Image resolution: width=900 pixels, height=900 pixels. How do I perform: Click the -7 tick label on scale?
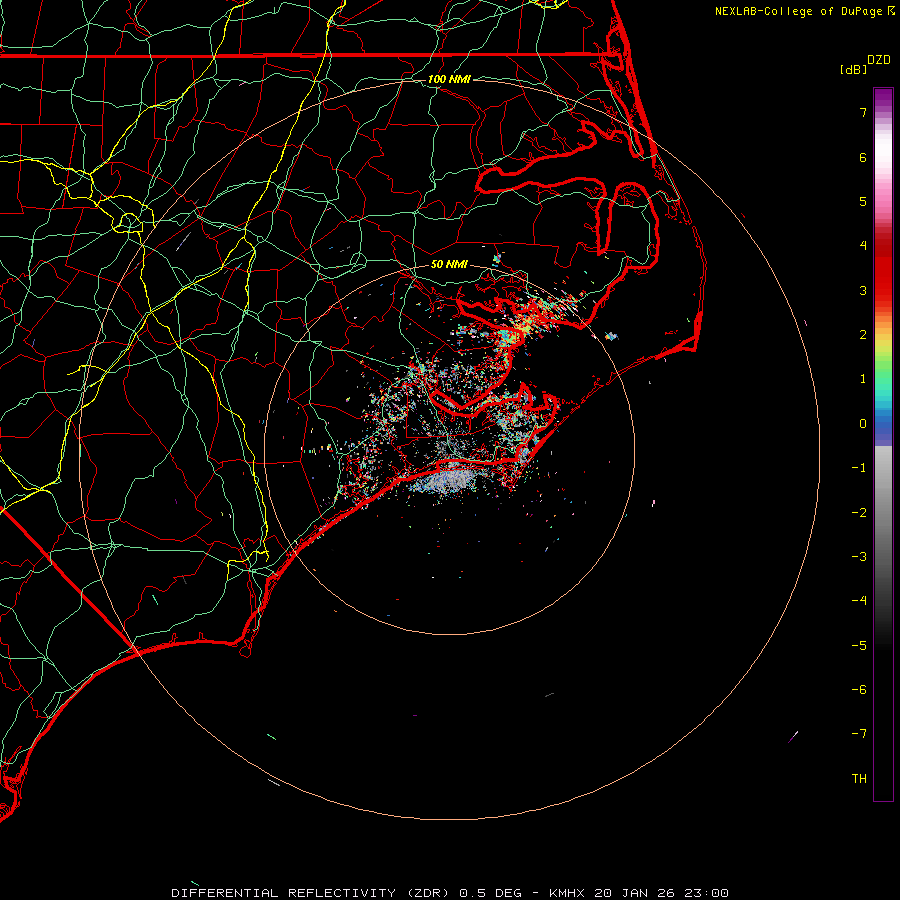[x=859, y=734]
